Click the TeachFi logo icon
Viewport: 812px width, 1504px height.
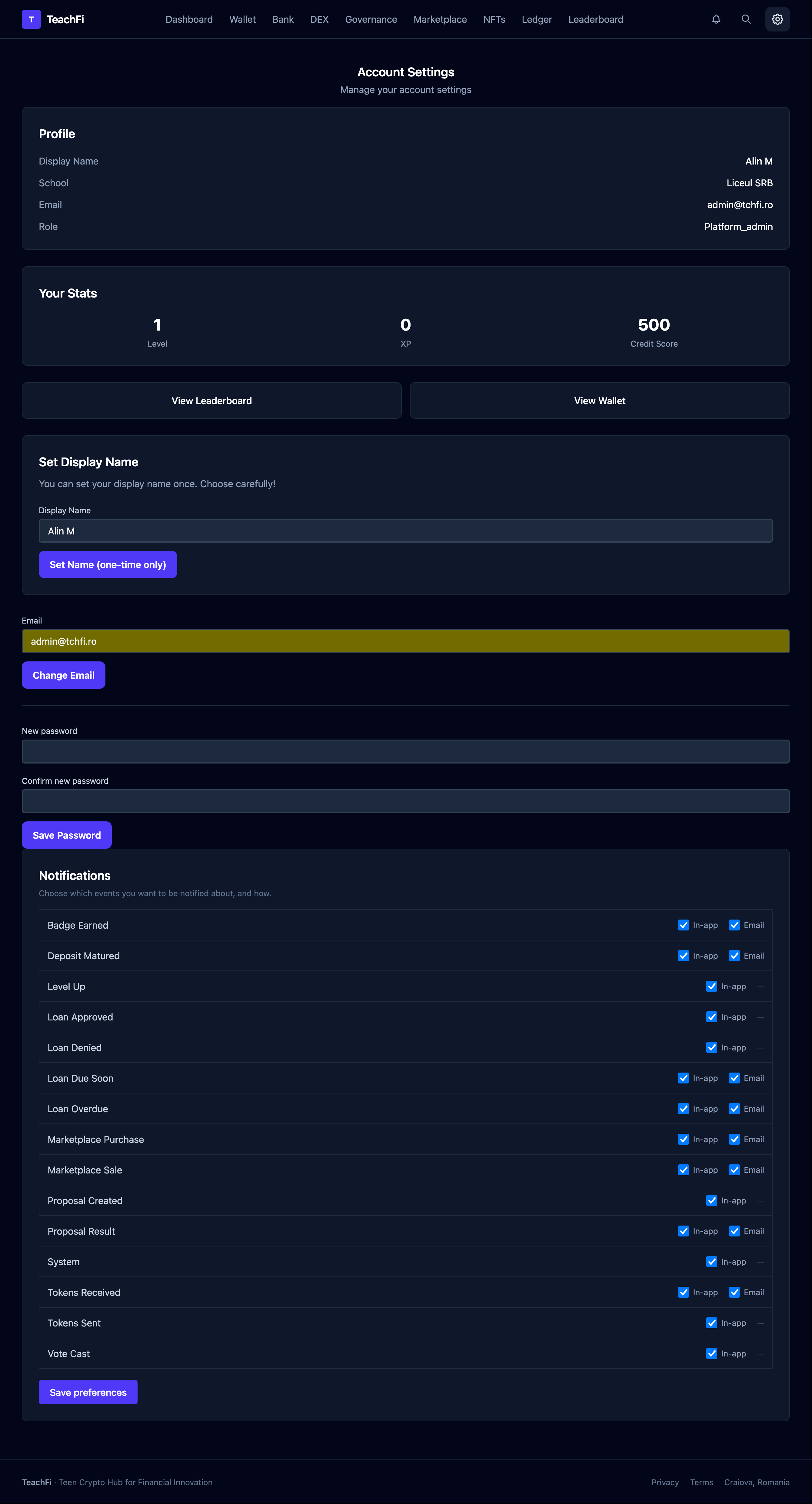coord(31,19)
